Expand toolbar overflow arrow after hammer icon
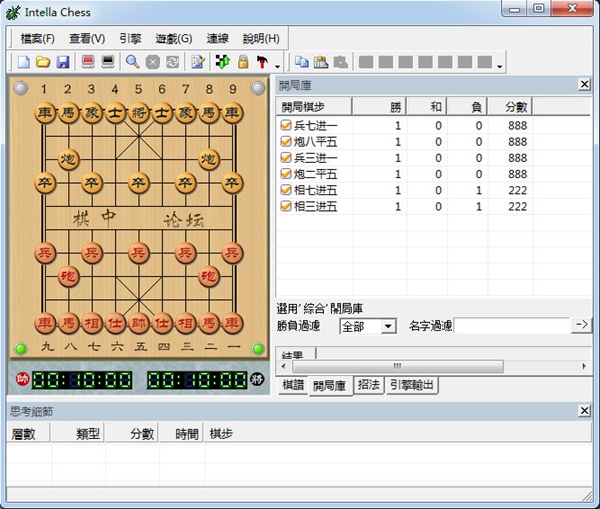Image resolution: width=600 pixels, height=509 pixels. point(277,67)
